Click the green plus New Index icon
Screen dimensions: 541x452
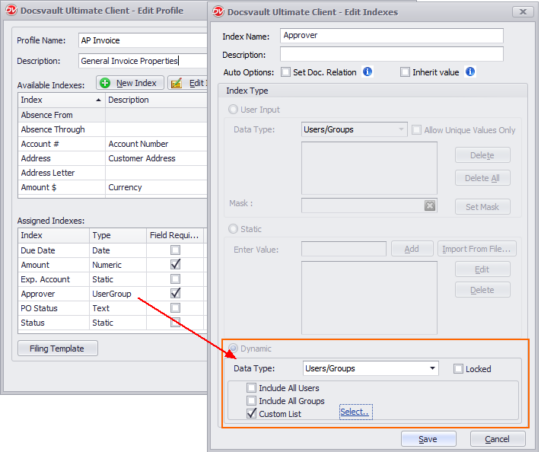[x=105, y=83]
